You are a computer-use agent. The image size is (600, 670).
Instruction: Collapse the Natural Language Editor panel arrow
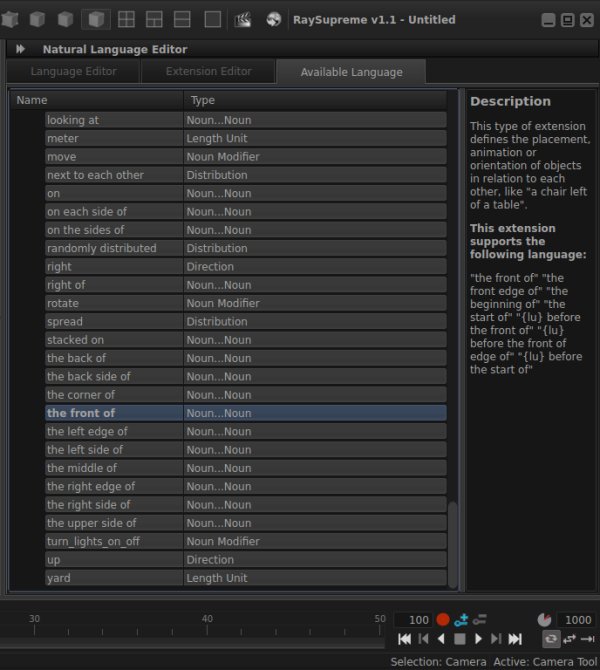tap(20, 49)
